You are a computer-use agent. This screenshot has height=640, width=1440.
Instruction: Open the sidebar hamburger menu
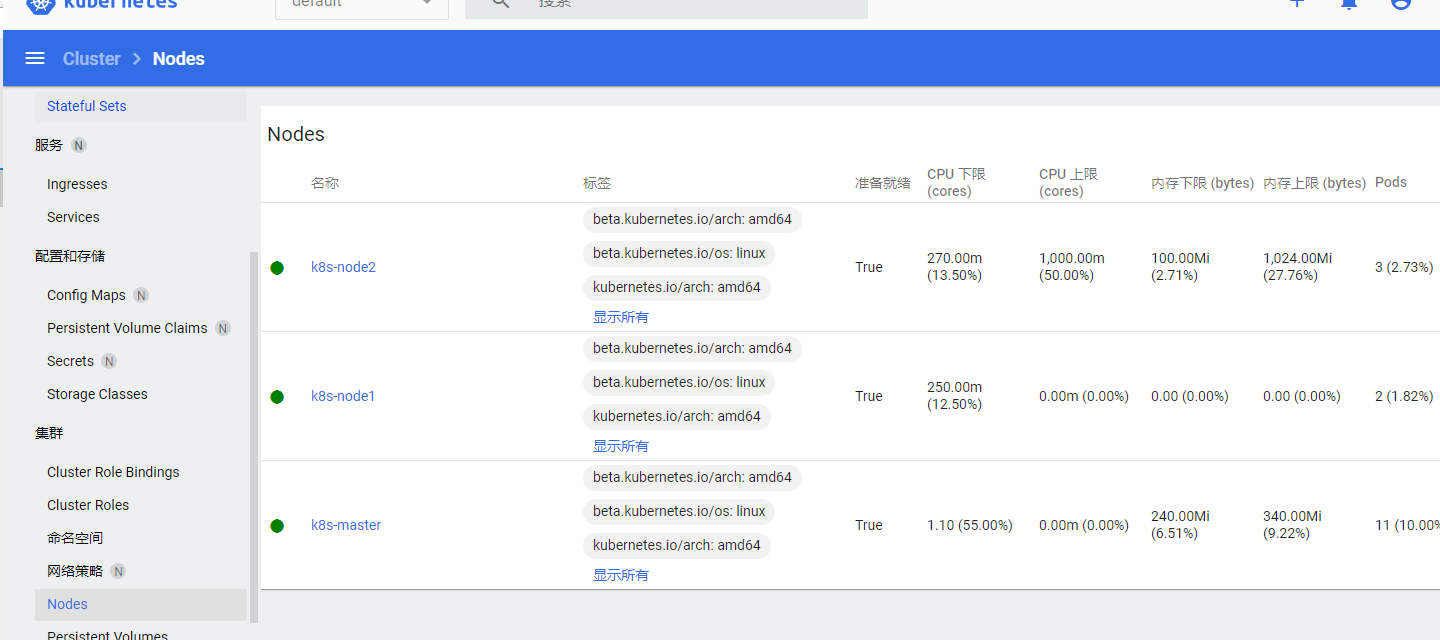(x=35, y=58)
